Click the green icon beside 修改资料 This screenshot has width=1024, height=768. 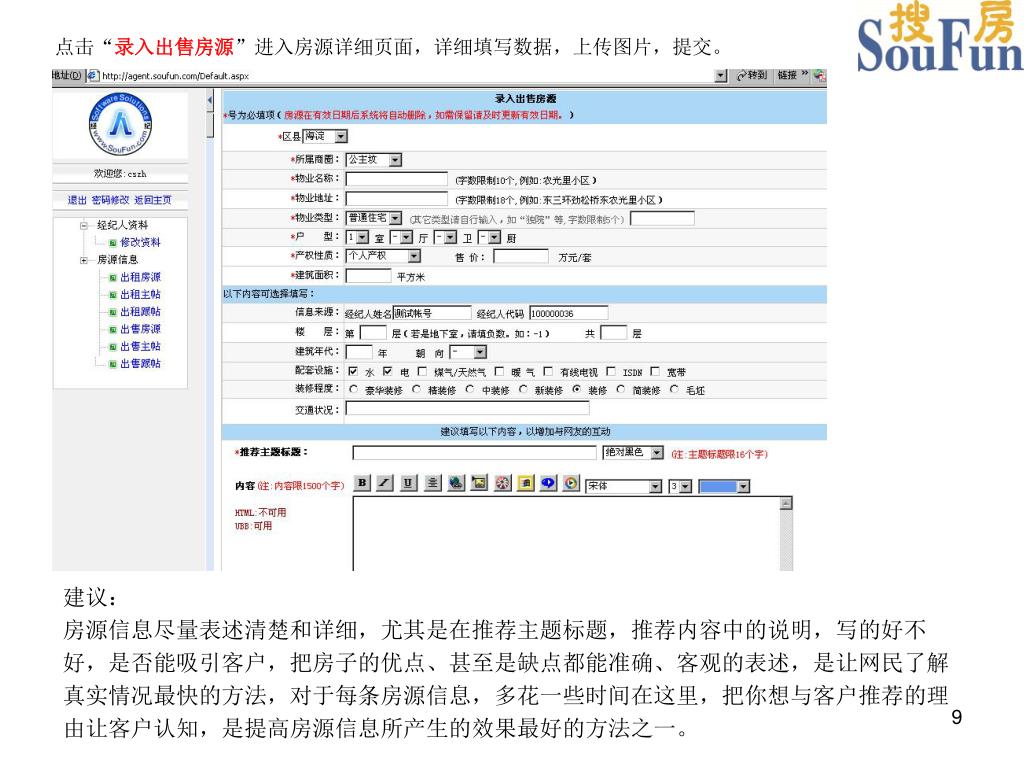tap(112, 243)
